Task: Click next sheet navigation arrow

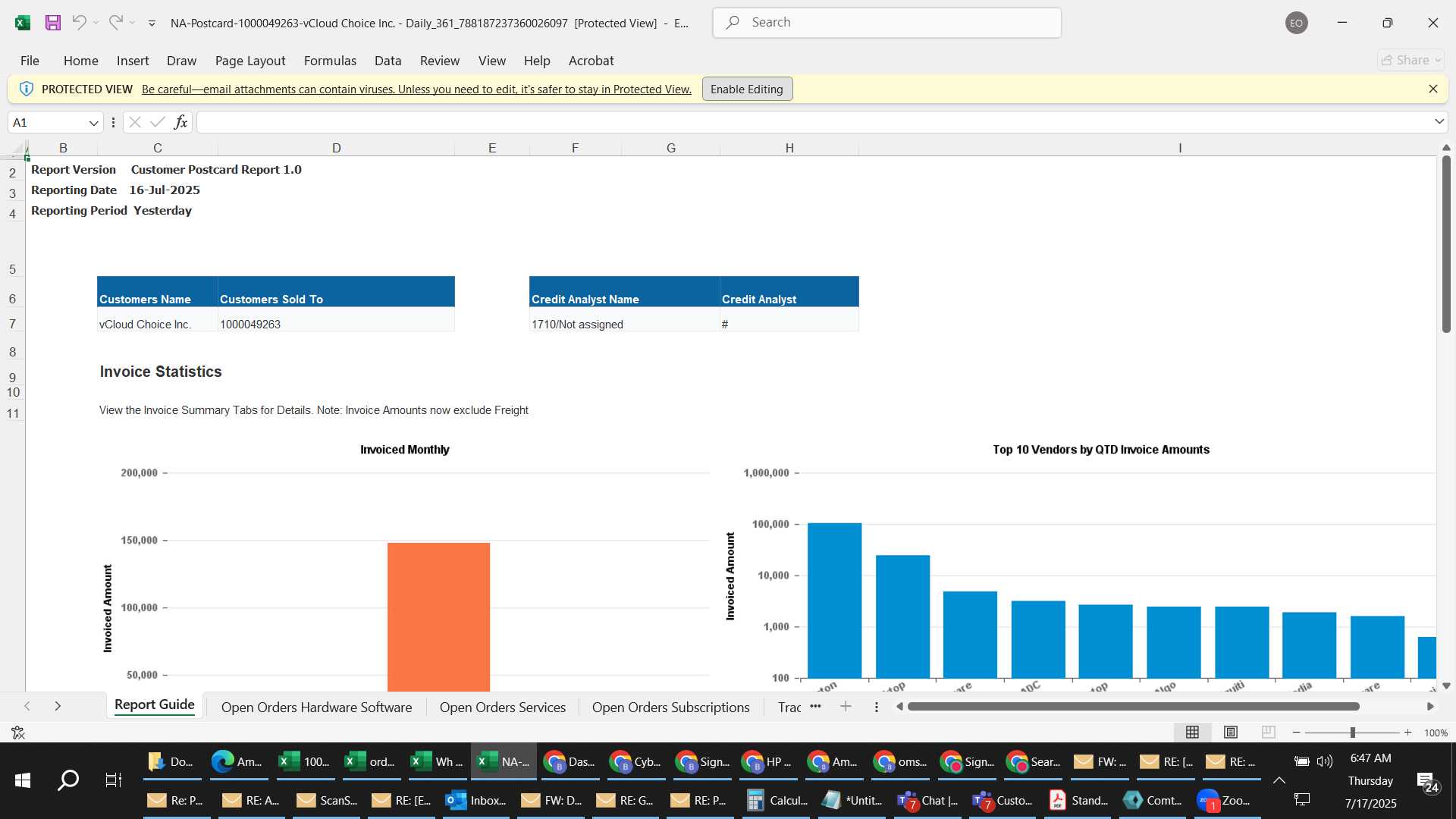Action: point(58,706)
